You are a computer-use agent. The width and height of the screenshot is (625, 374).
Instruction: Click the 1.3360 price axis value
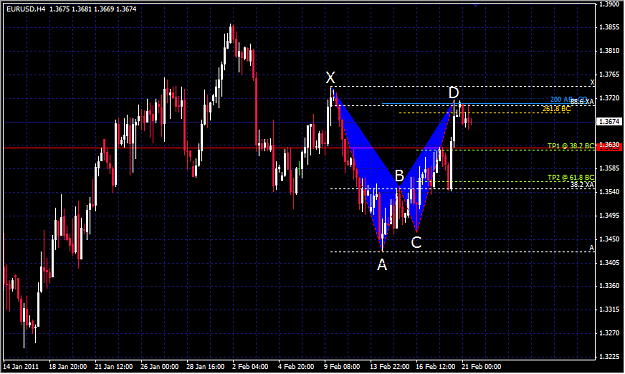point(609,286)
